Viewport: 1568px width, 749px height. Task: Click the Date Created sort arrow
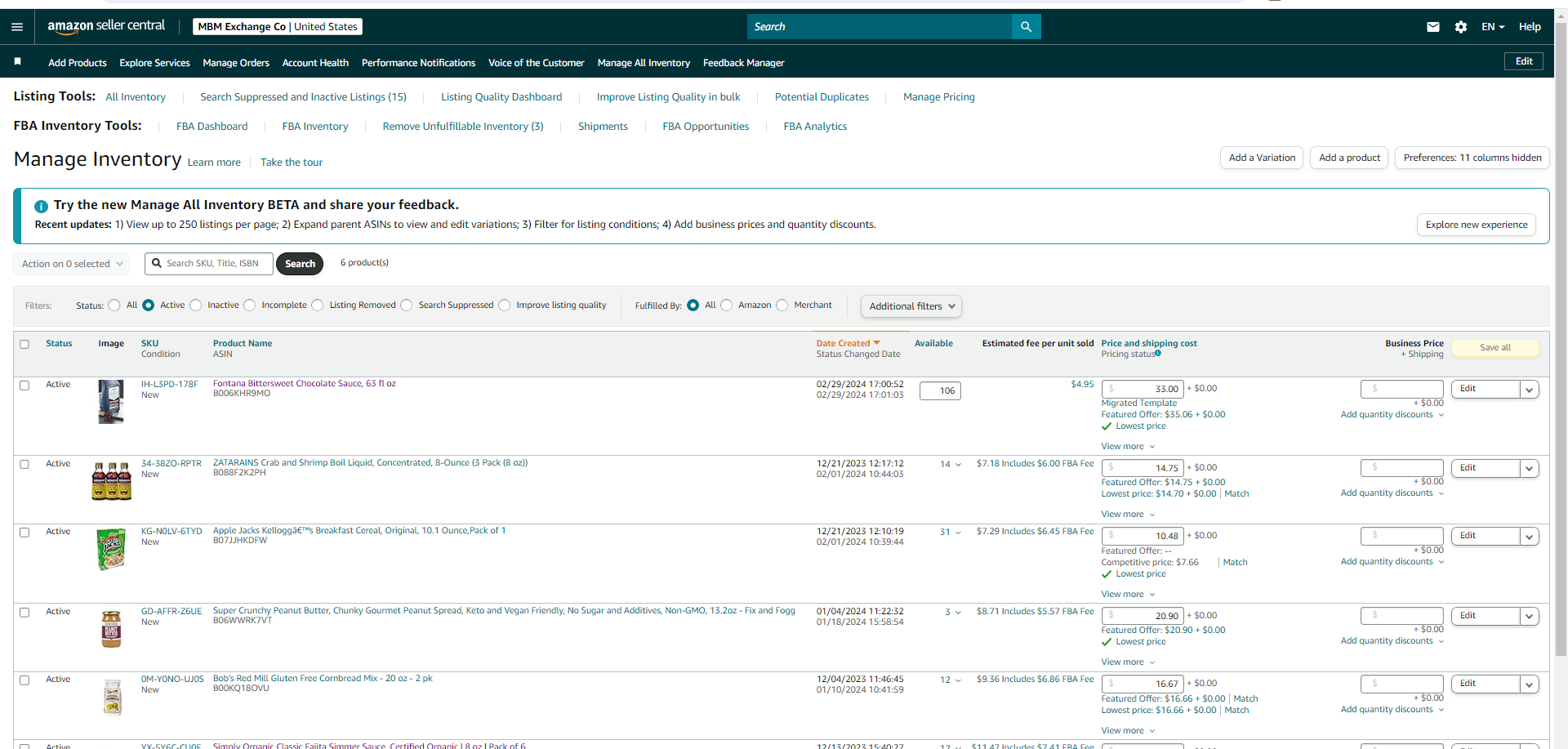[x=876, y=343]
